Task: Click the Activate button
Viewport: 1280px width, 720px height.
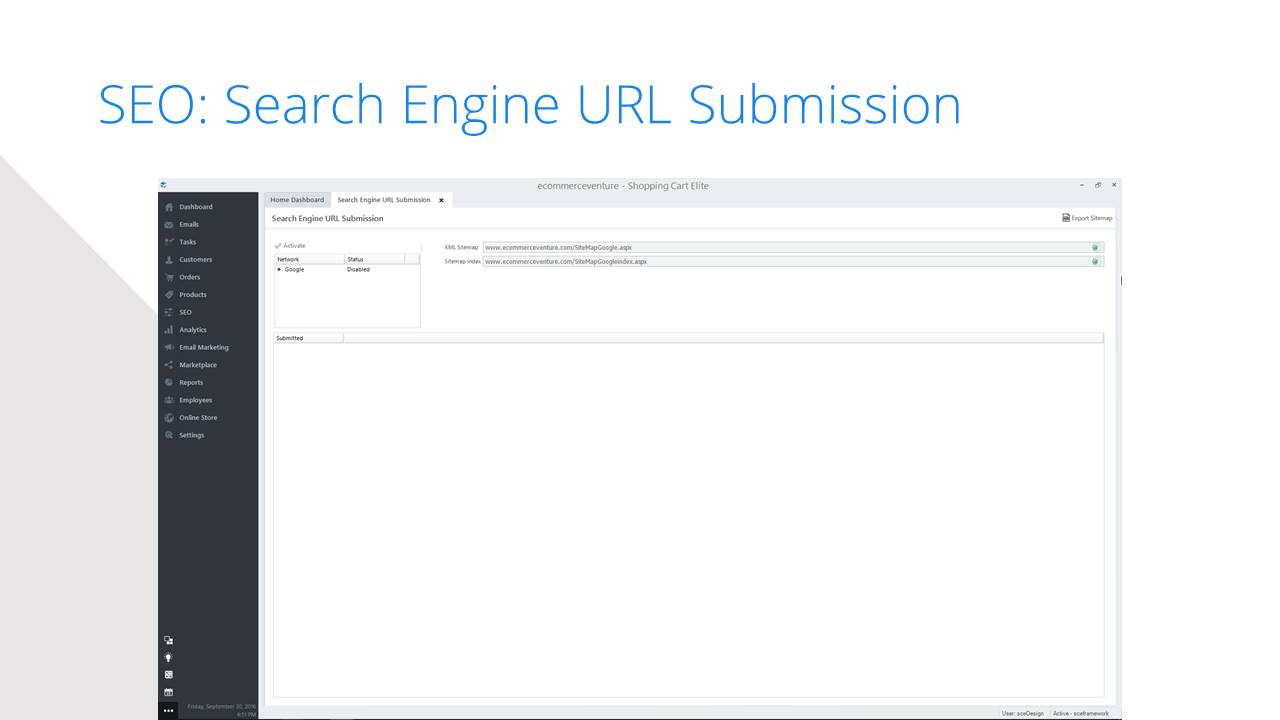Action: coord(291,246)
